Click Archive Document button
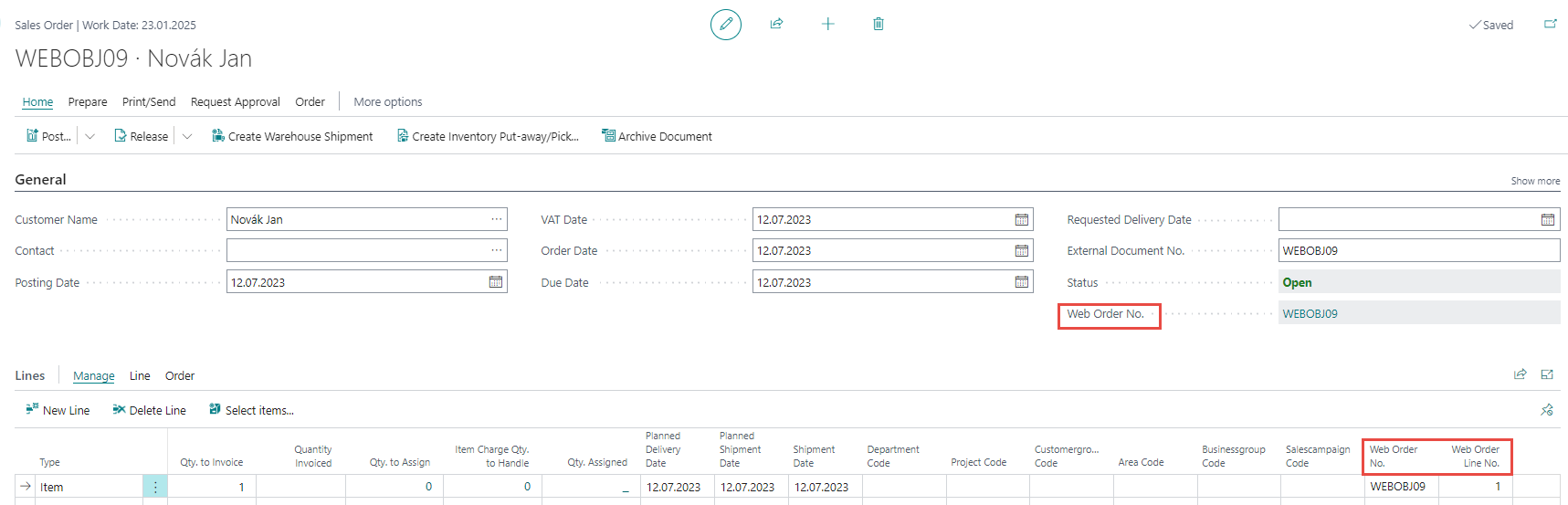This screenshot has width=1568, height=505. (657, 137)
